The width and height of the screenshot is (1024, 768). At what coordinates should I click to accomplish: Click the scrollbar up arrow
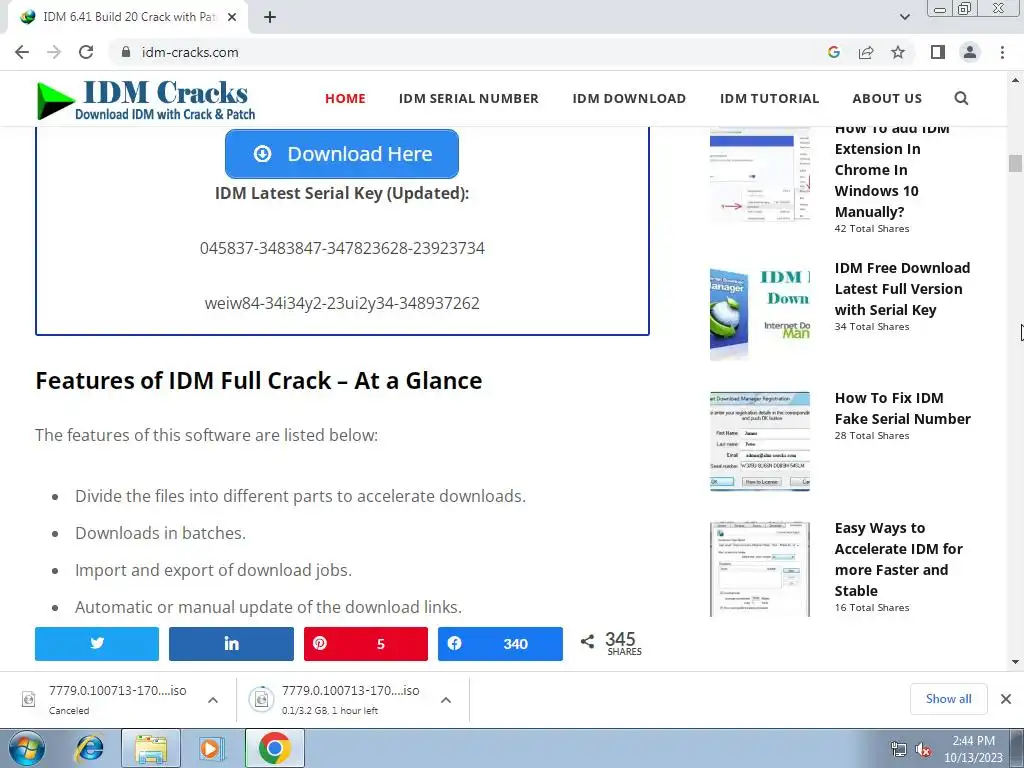pos(1015,80)
